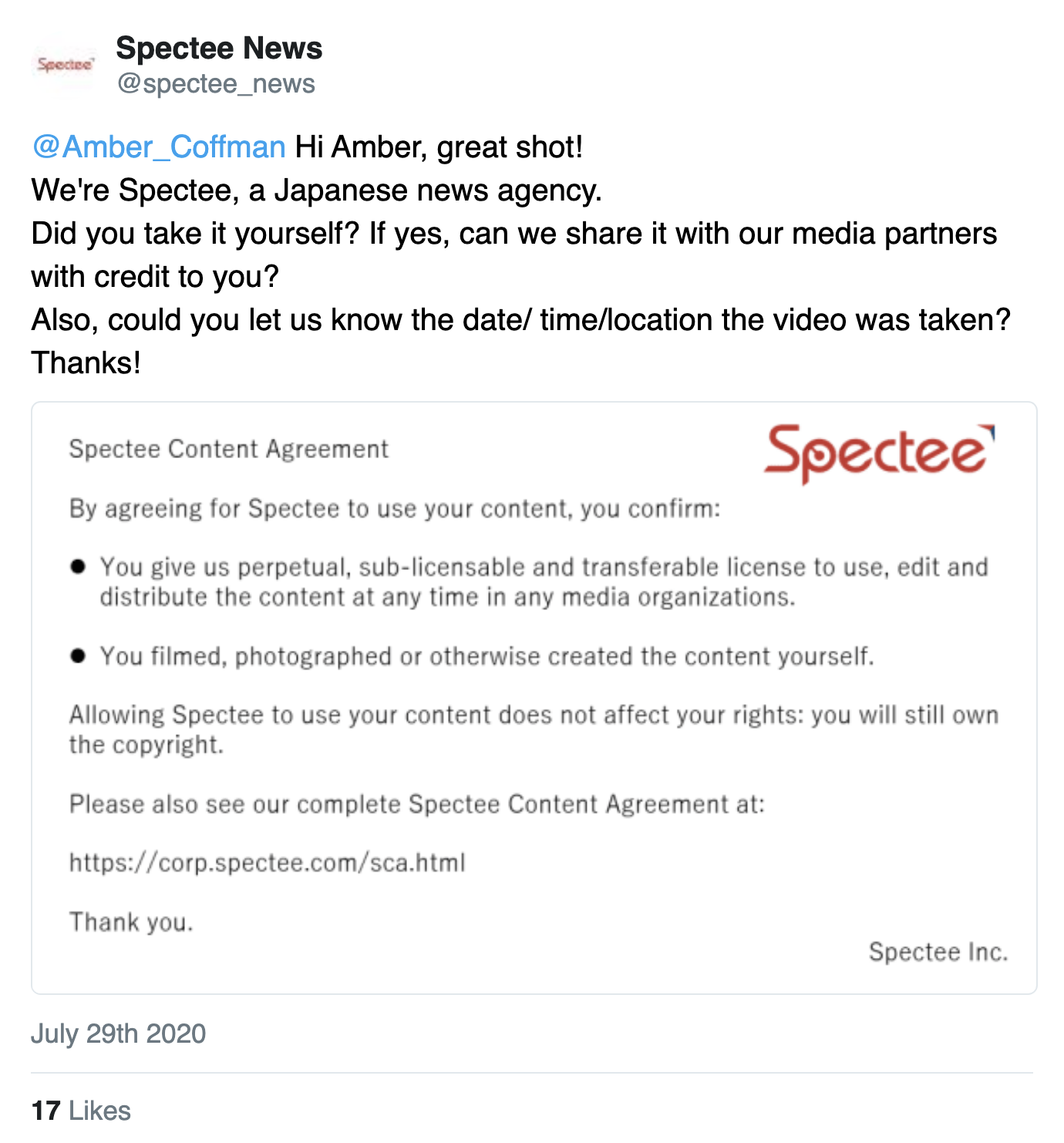Click the "Did you take it yourself?" sentence
The height and width of the screenshot is (1143, 1064).
(x=196, y=233)
